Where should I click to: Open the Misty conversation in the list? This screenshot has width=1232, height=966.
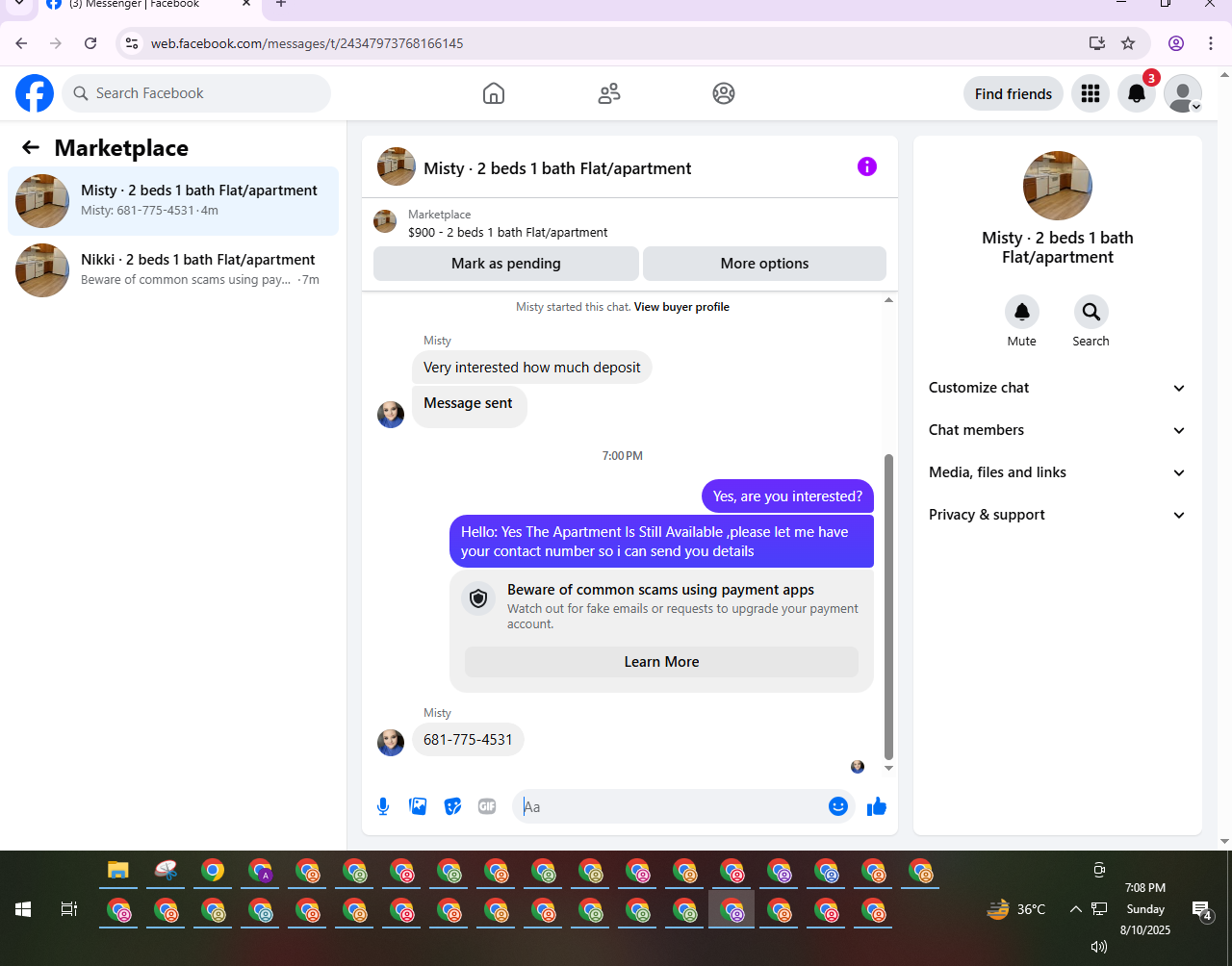click(x=173, y=200)
